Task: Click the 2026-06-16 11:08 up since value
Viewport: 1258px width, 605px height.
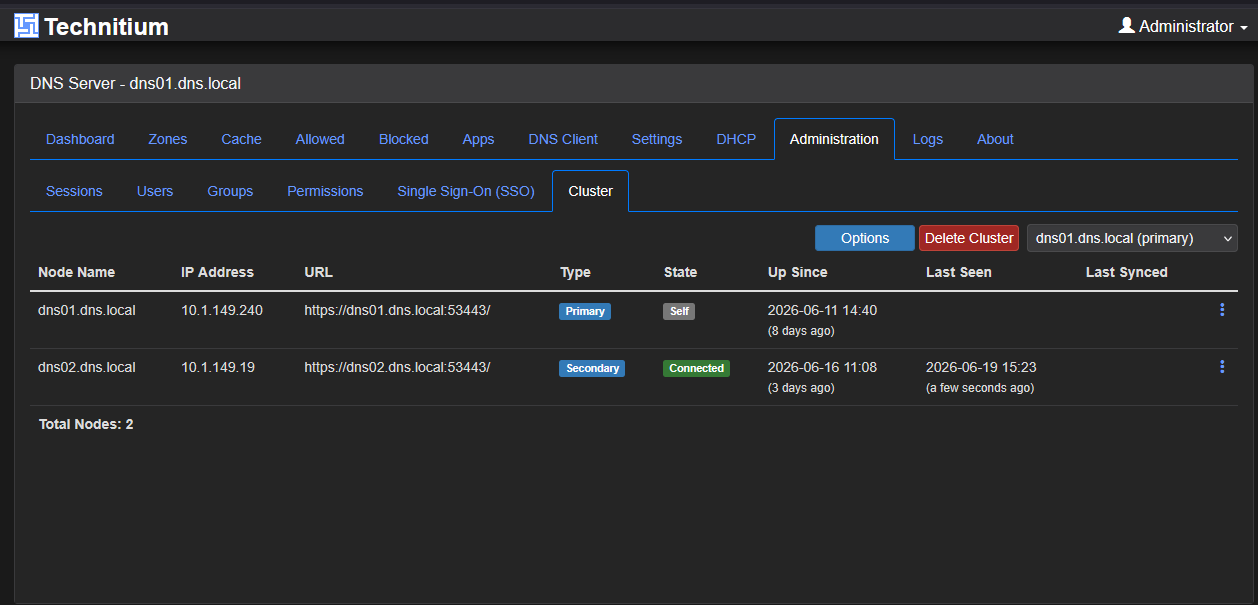Action: [822, 367]
